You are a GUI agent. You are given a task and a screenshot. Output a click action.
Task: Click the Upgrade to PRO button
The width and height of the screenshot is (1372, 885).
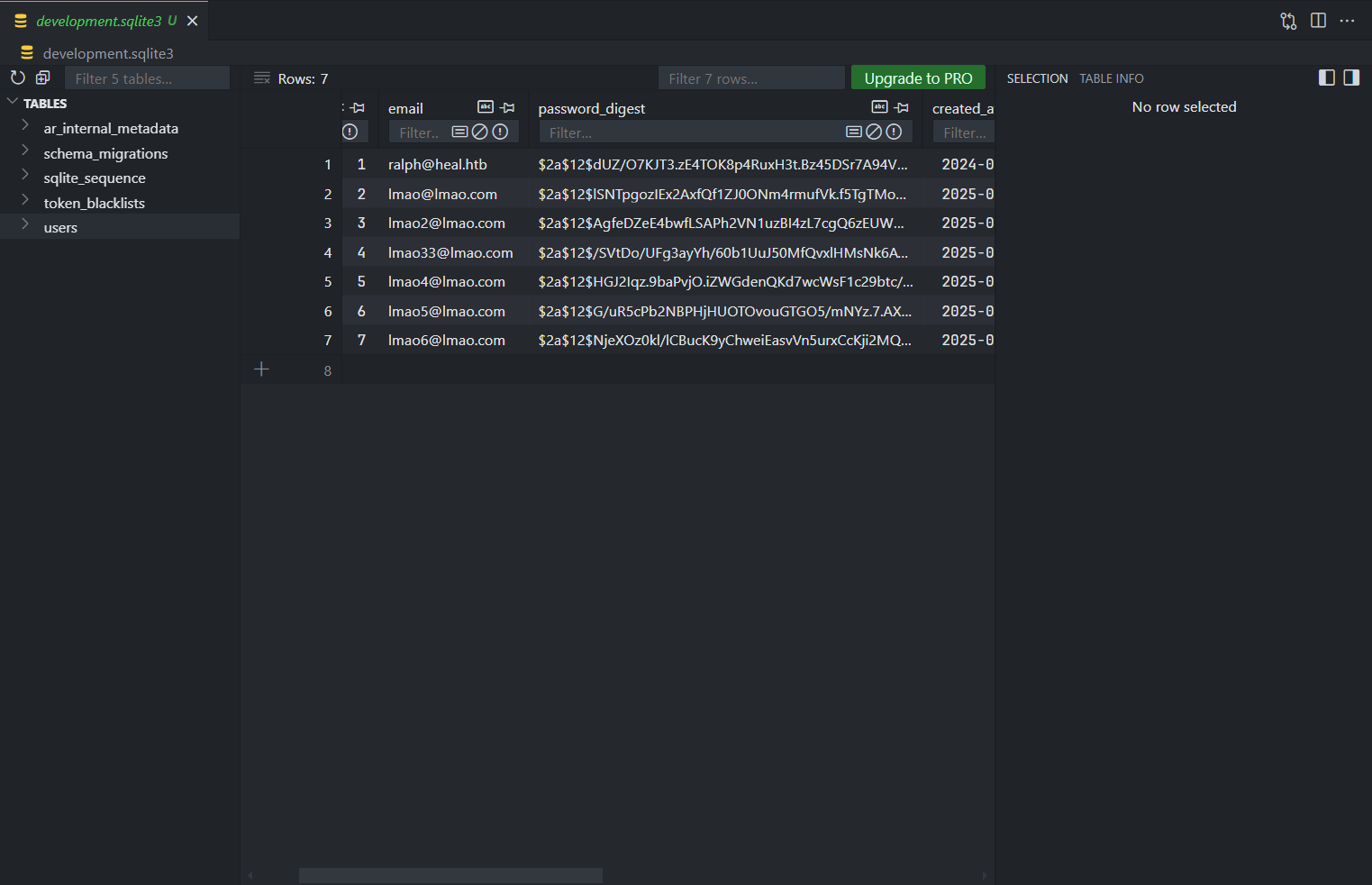[918, 78]
